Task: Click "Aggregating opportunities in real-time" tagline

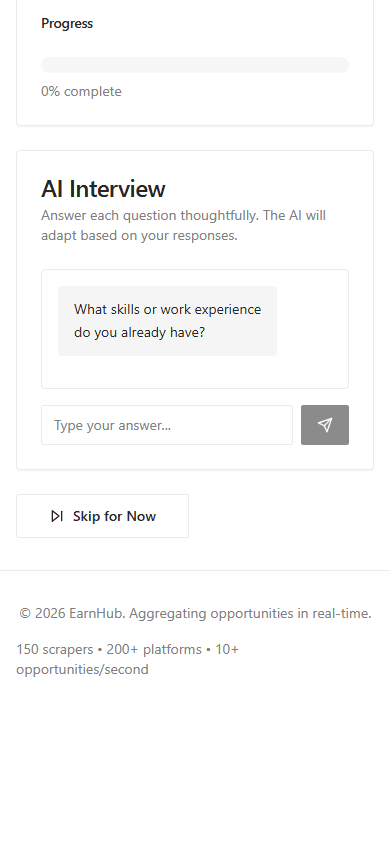Action: click(250, 614)
